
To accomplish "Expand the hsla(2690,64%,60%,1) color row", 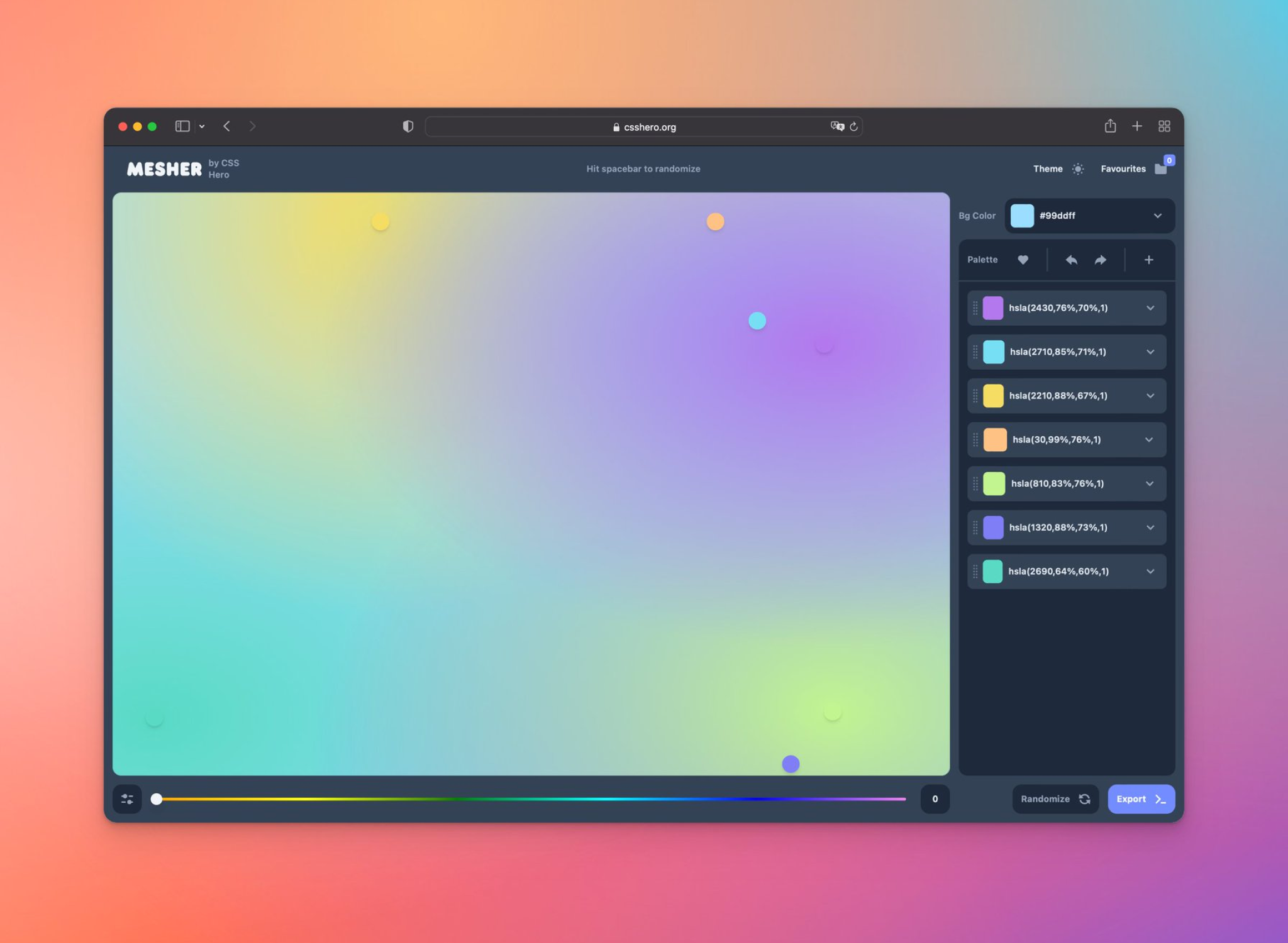I will [1150, 571].
